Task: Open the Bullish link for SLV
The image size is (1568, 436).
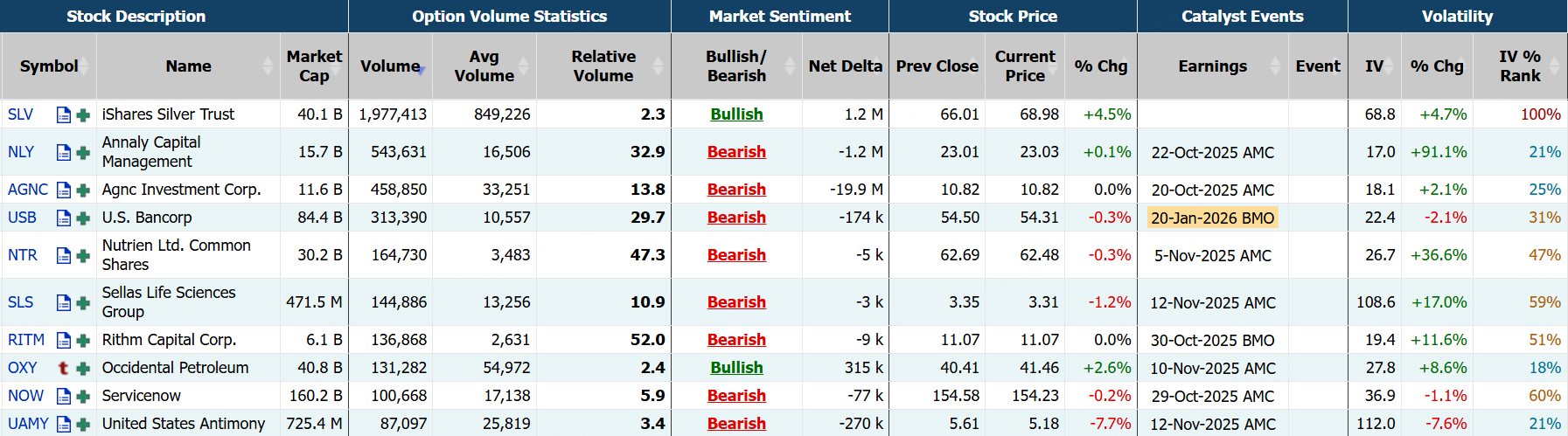Action: click(x=736, y=114)
